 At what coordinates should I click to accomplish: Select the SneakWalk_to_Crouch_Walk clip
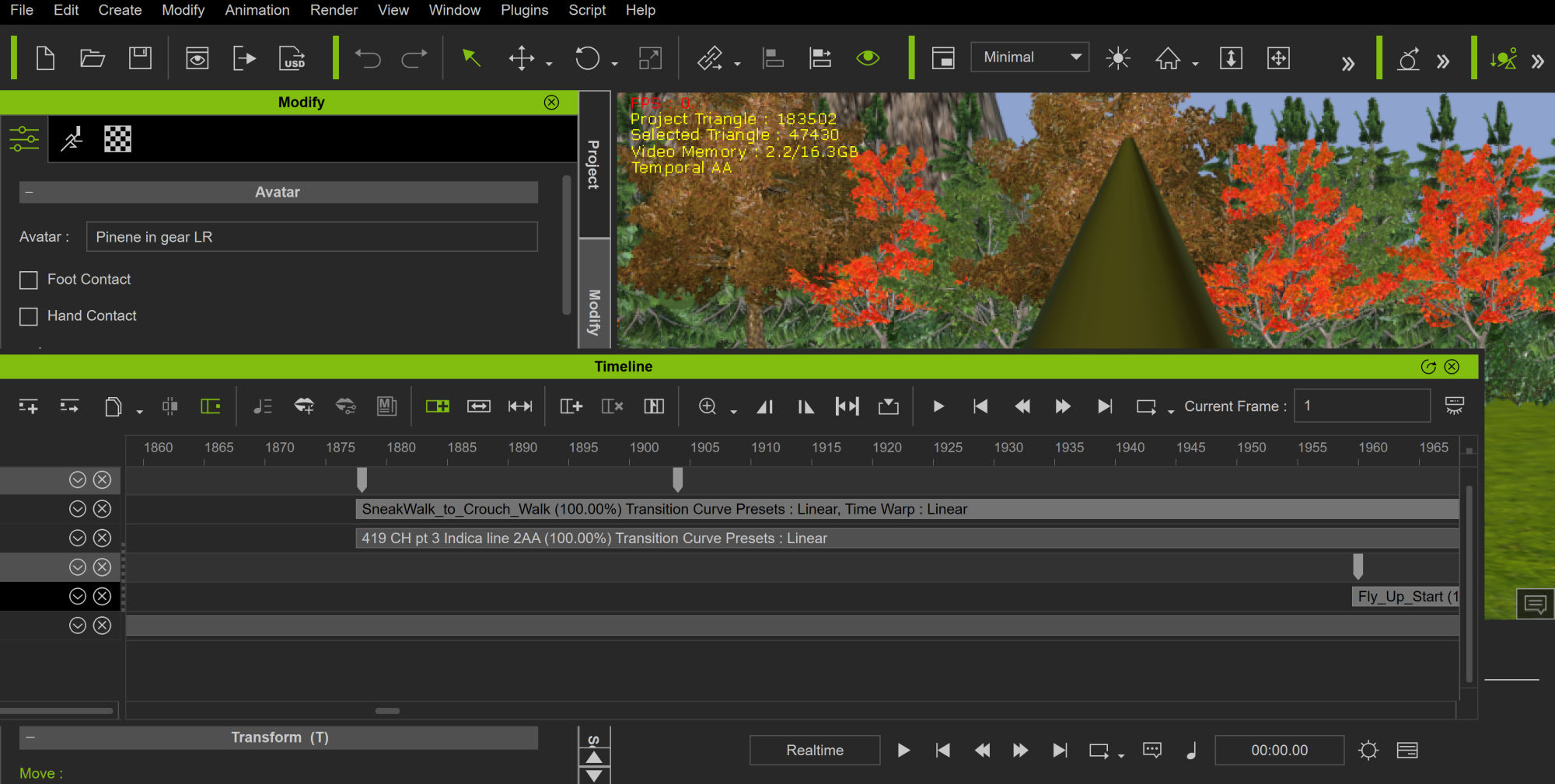tap(907, 509)
